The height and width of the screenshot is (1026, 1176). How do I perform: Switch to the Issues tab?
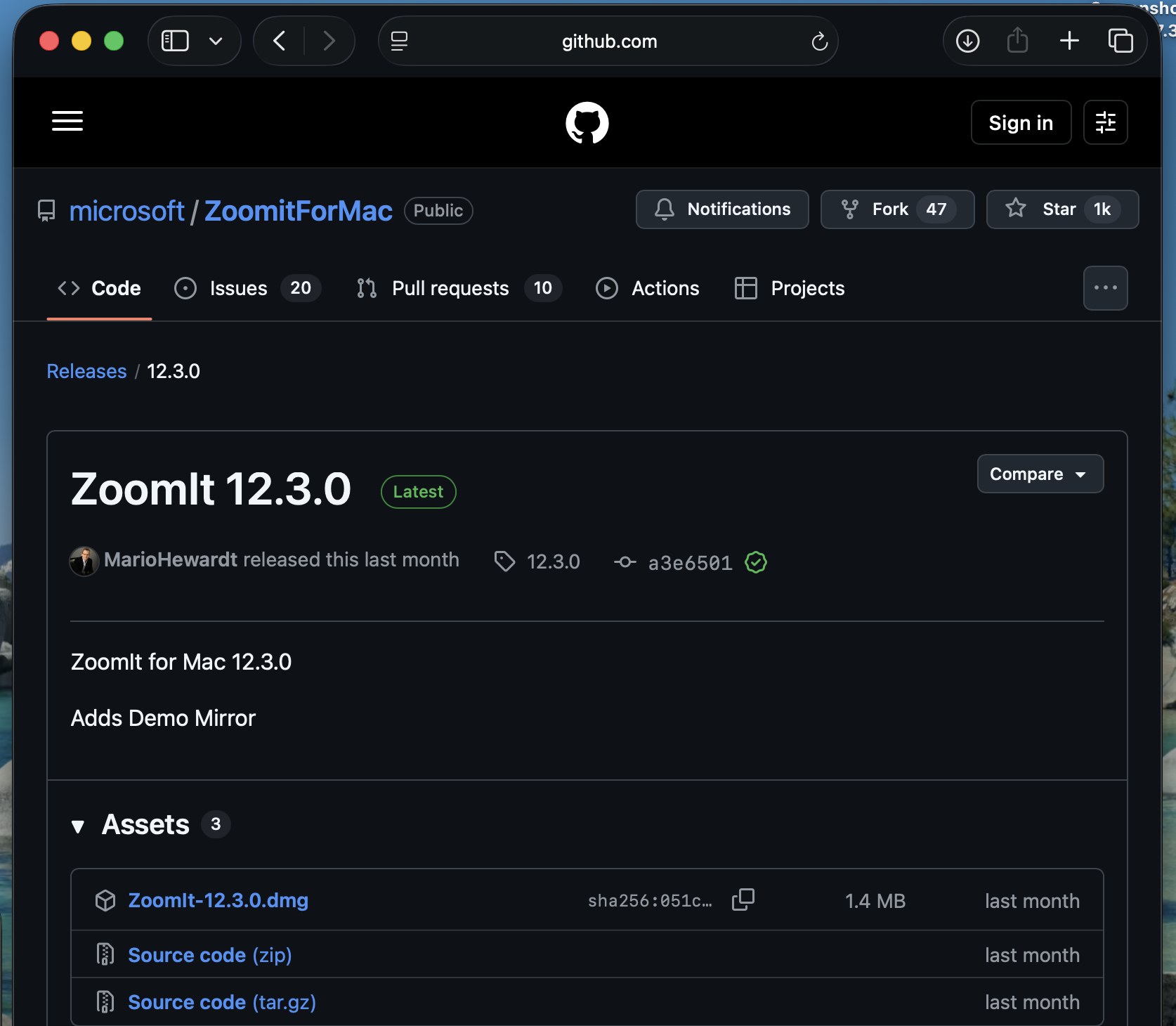247,288
